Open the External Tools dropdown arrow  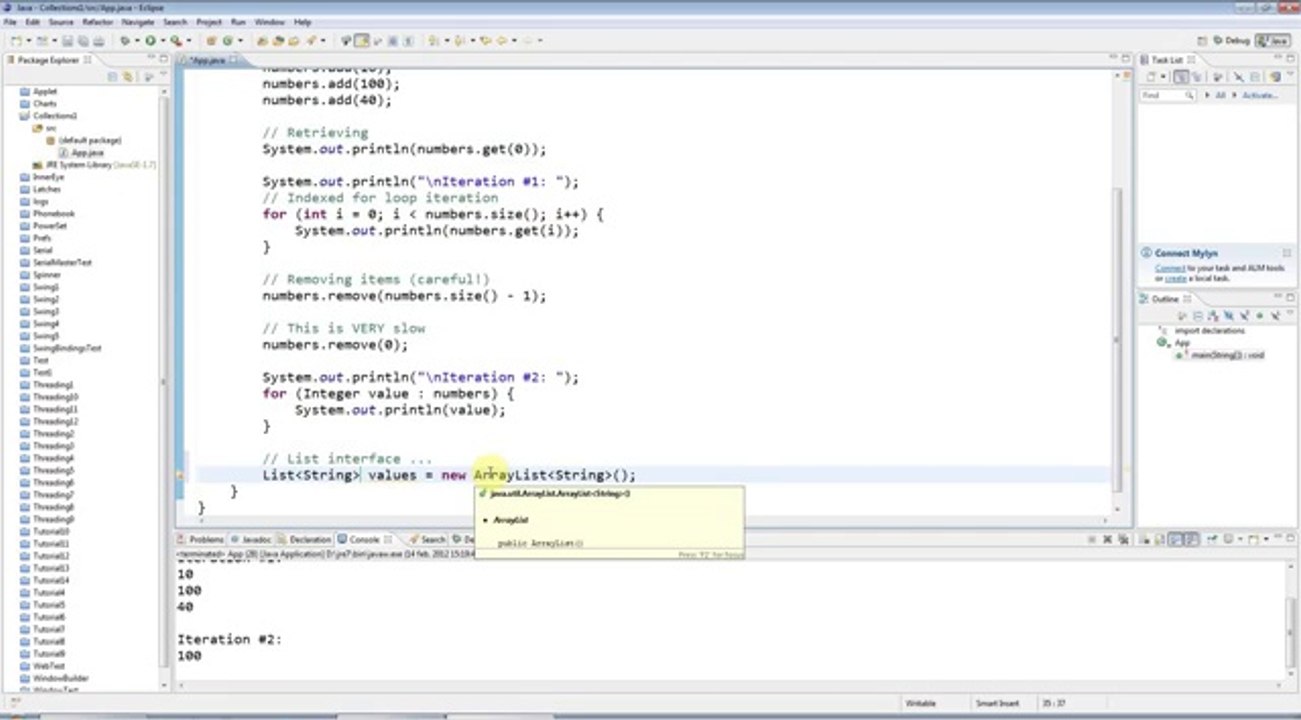point(188,41)
